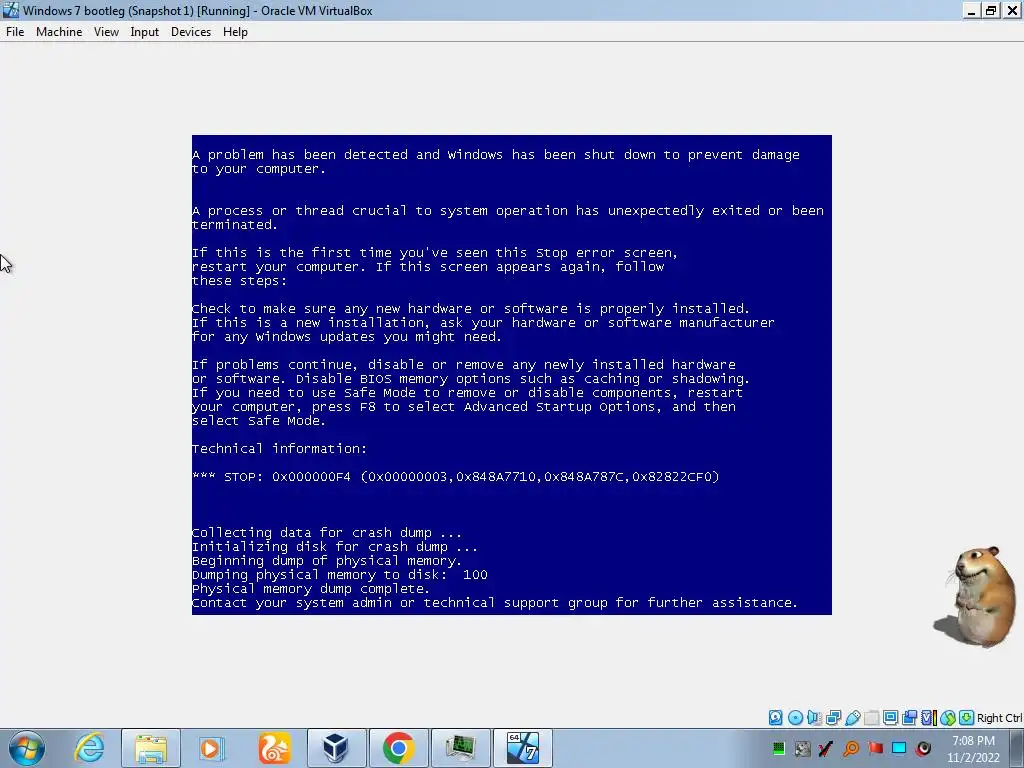Image resolution: width=1024 pixels, height=768 pixels.
Task: Click the orange magnifier tray icon
Action: tap(851, 748)
